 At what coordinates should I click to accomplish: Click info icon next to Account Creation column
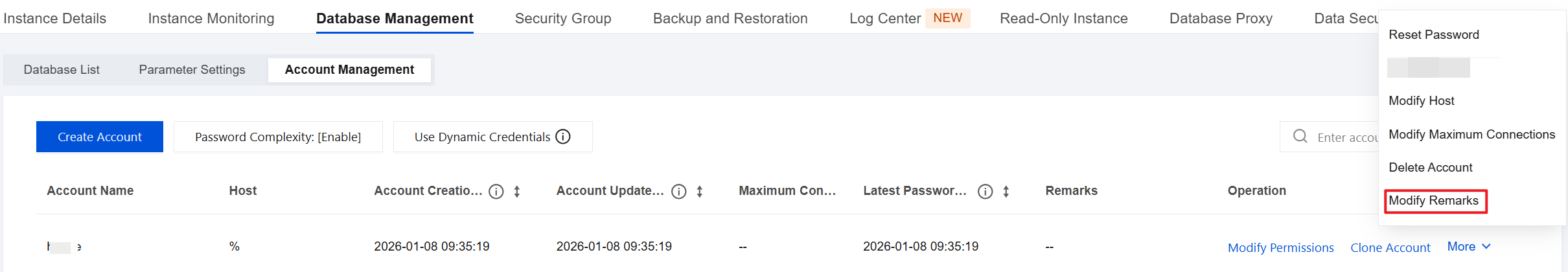click(x=496, y=192)
